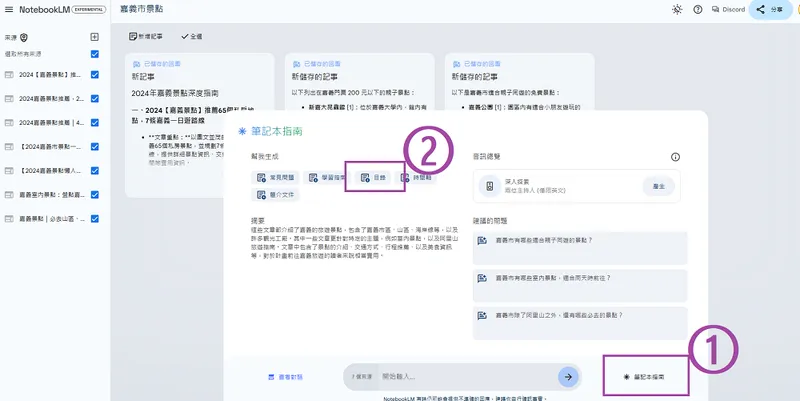Ask suggested question about 室內景點 rainy day

(580, 285)
